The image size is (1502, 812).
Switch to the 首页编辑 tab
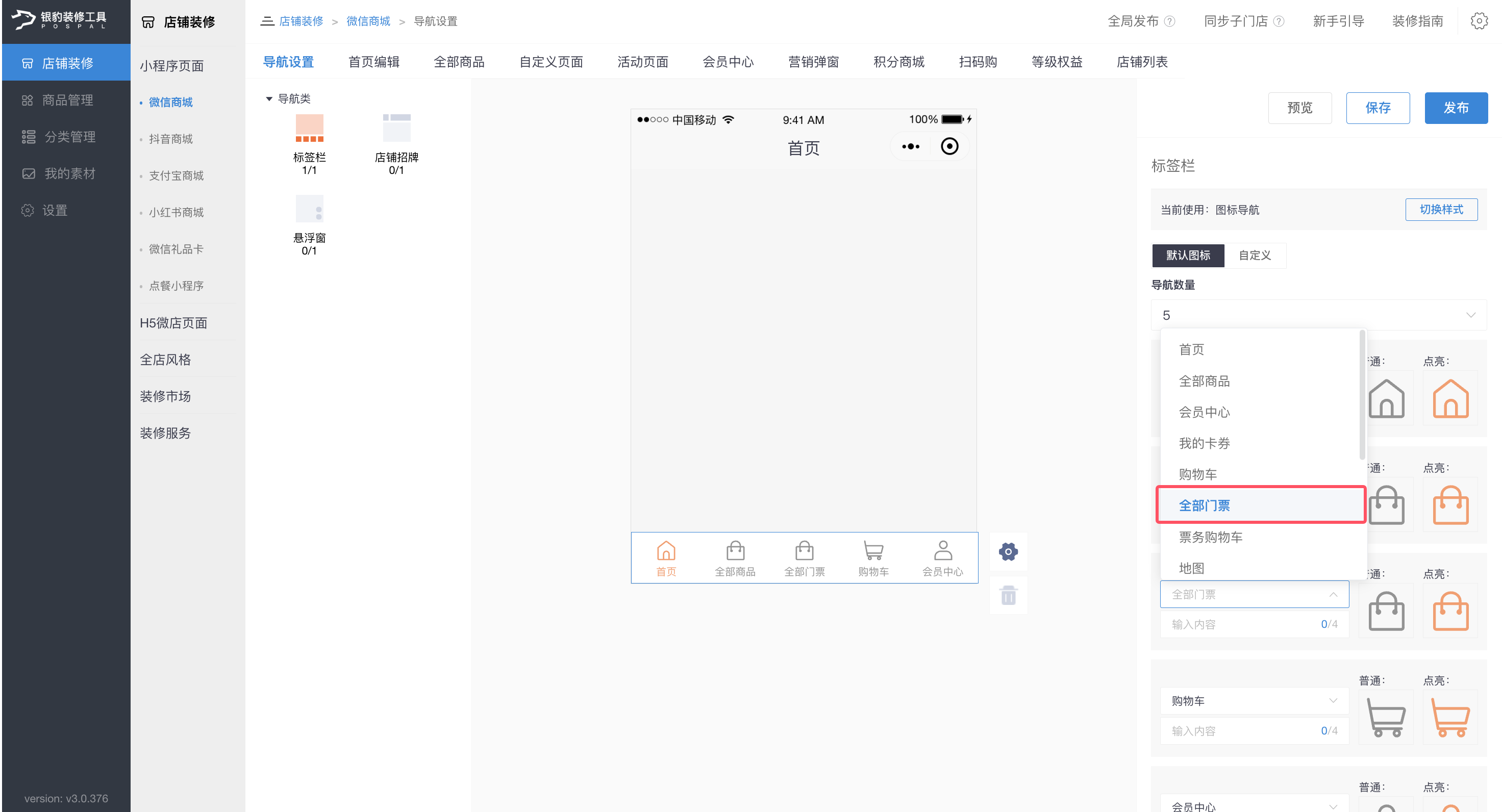[x=374, y=62]
